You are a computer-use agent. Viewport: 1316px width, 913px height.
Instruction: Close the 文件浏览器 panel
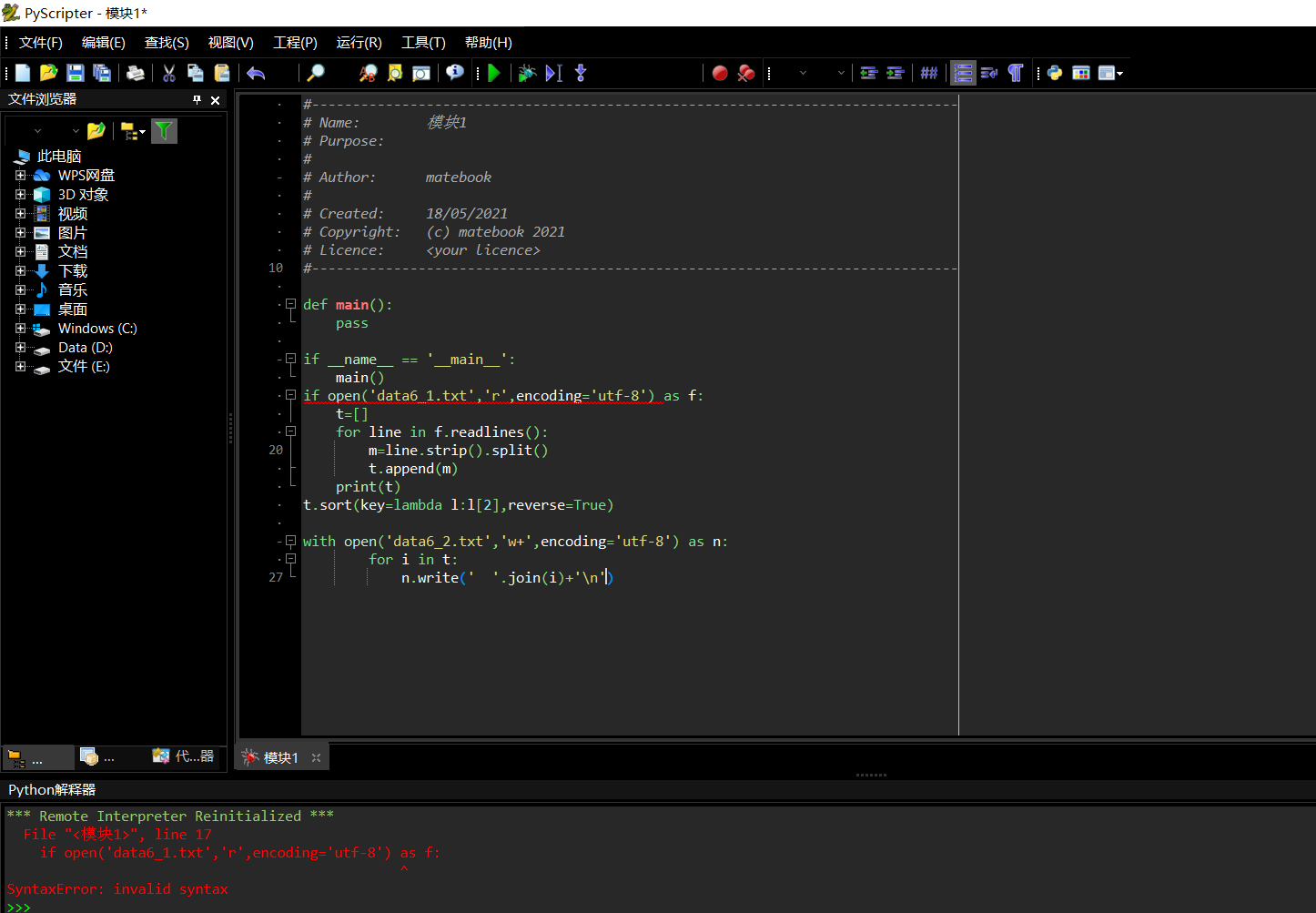point(216,100)
